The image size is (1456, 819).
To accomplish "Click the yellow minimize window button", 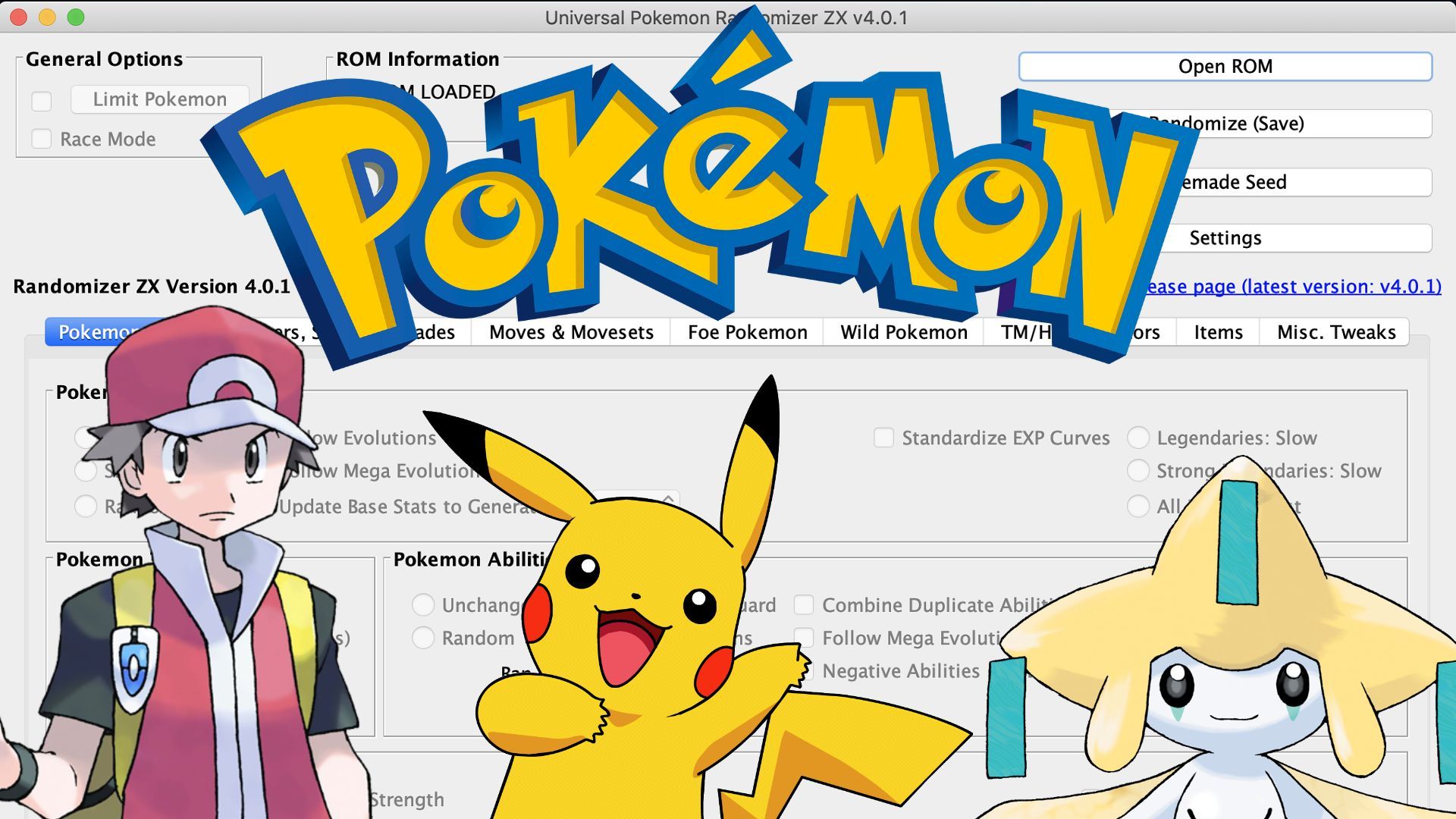I will (x=47, y=17).
